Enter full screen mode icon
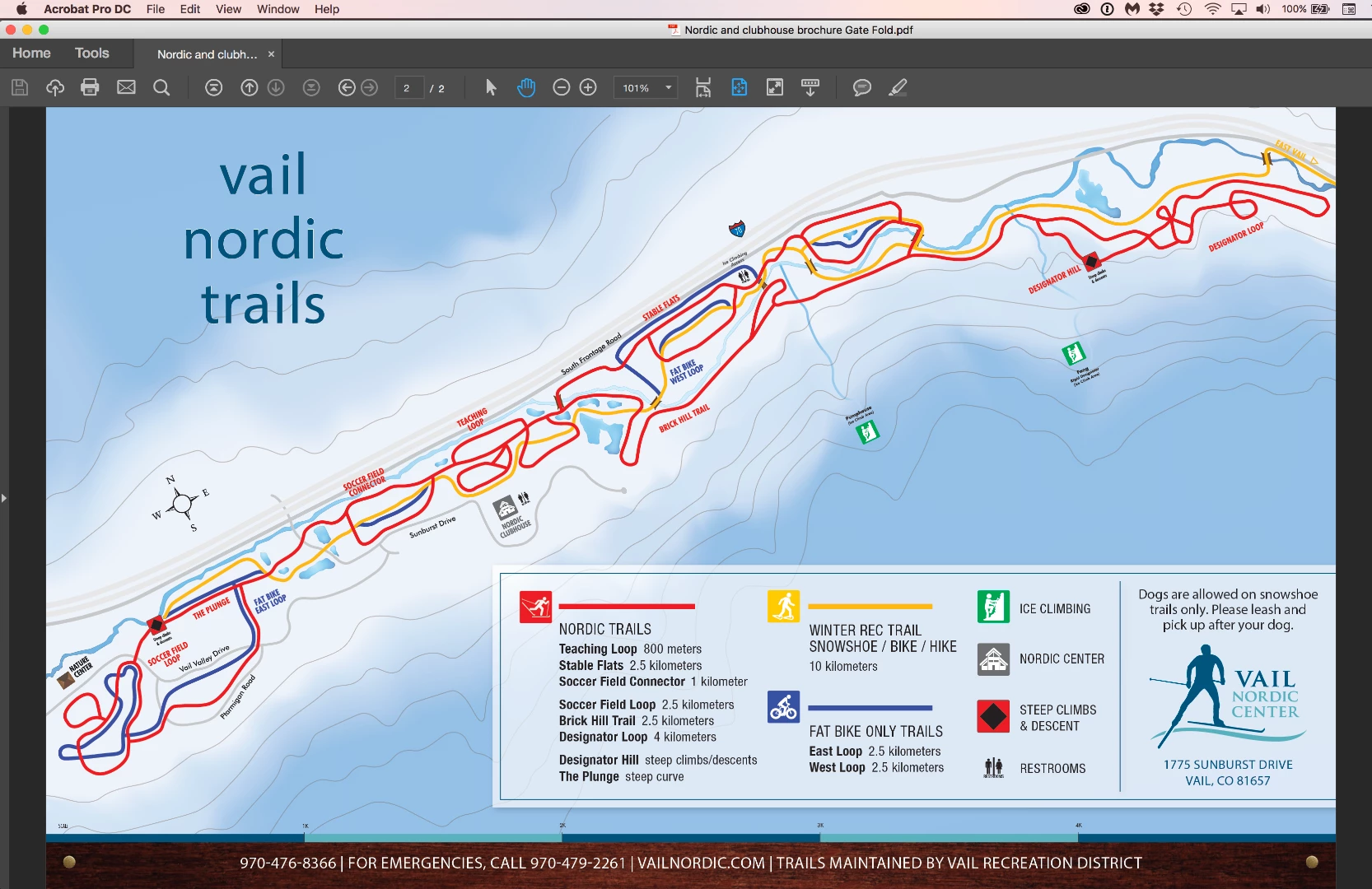 [775, 87]
